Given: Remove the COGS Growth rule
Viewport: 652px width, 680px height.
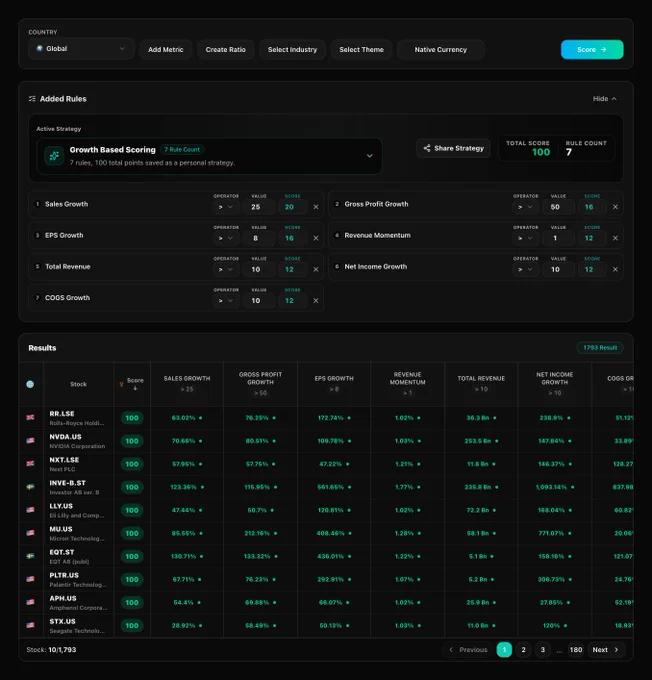Looking at the screenshot, I should coord(316,301).
